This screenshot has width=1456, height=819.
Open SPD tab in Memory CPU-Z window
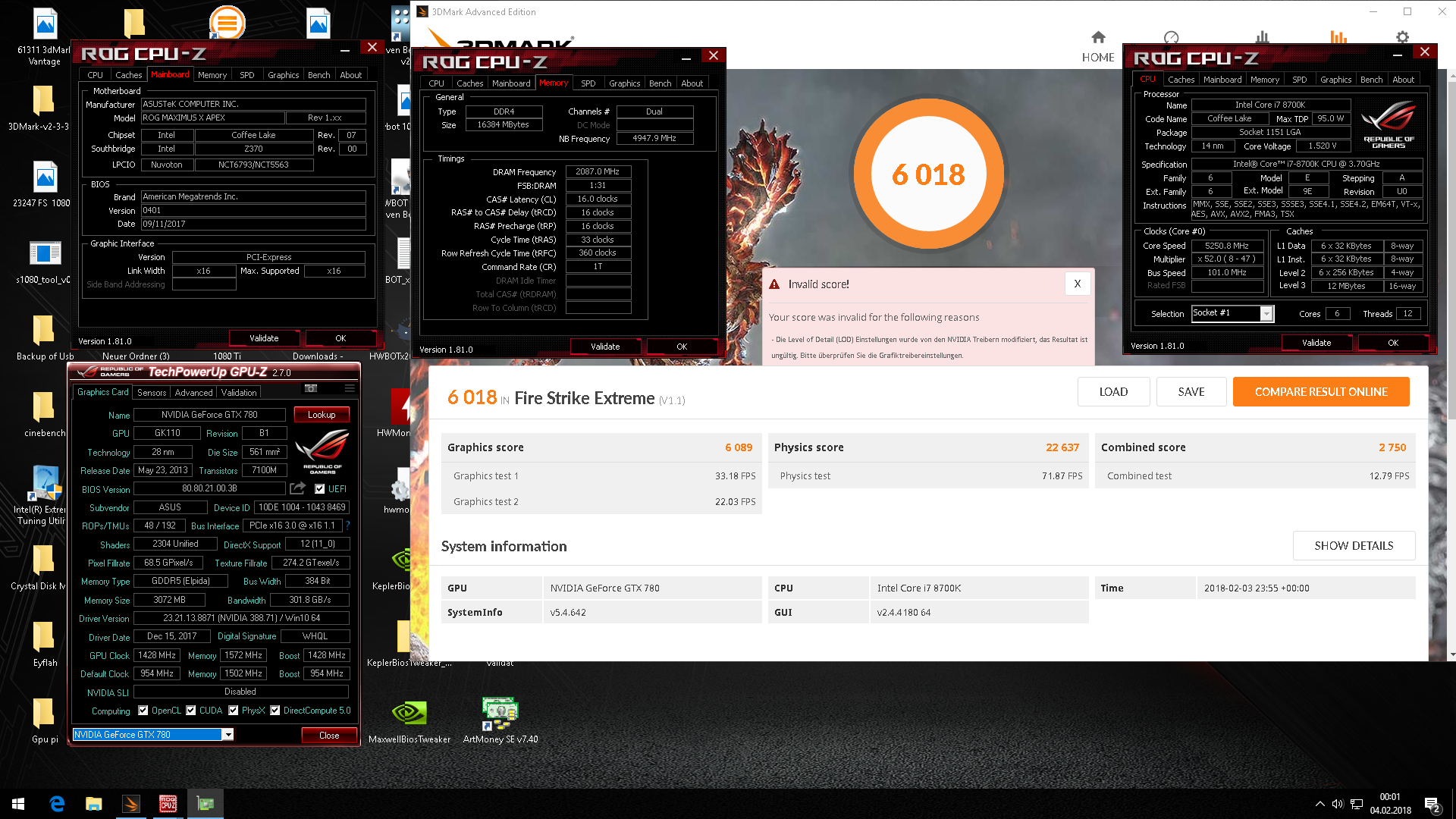click(588, 83)
